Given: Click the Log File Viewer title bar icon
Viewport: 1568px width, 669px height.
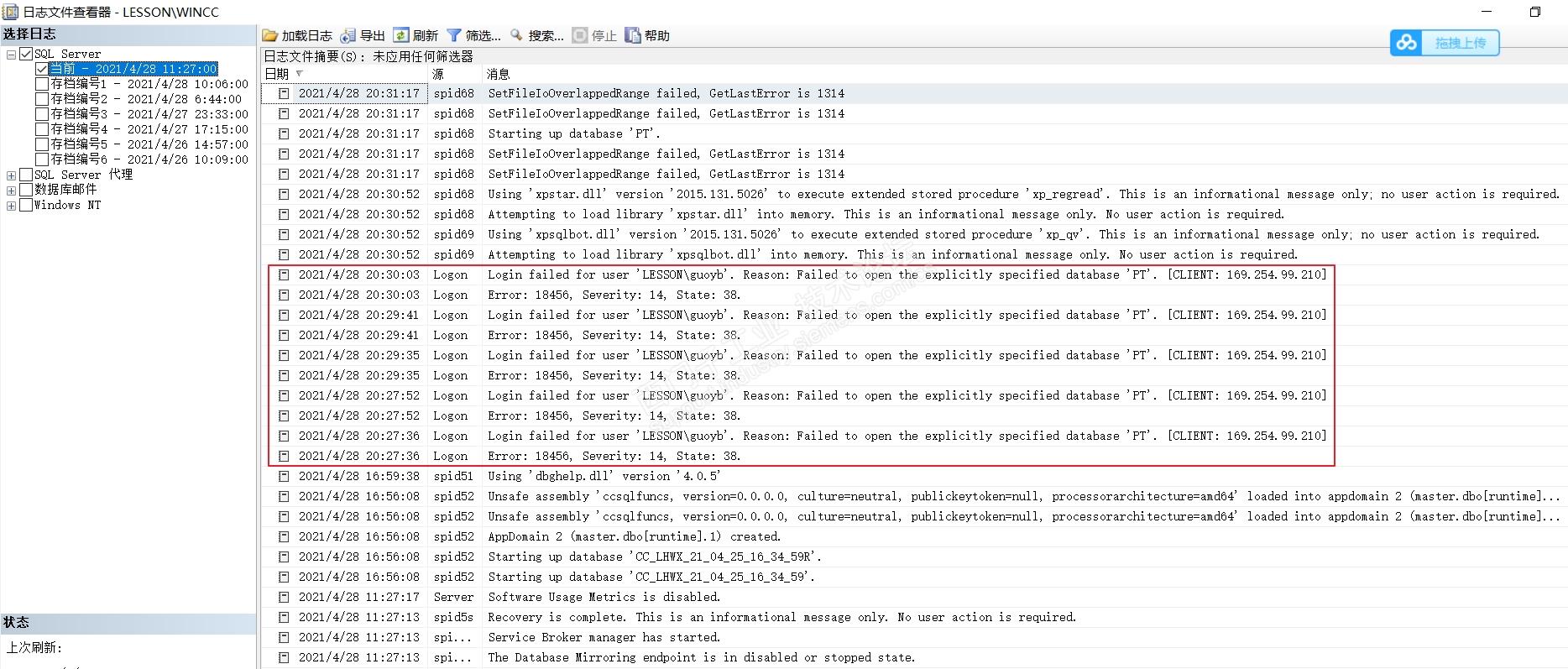Looking at the screenshot, I should click(10, 12).
